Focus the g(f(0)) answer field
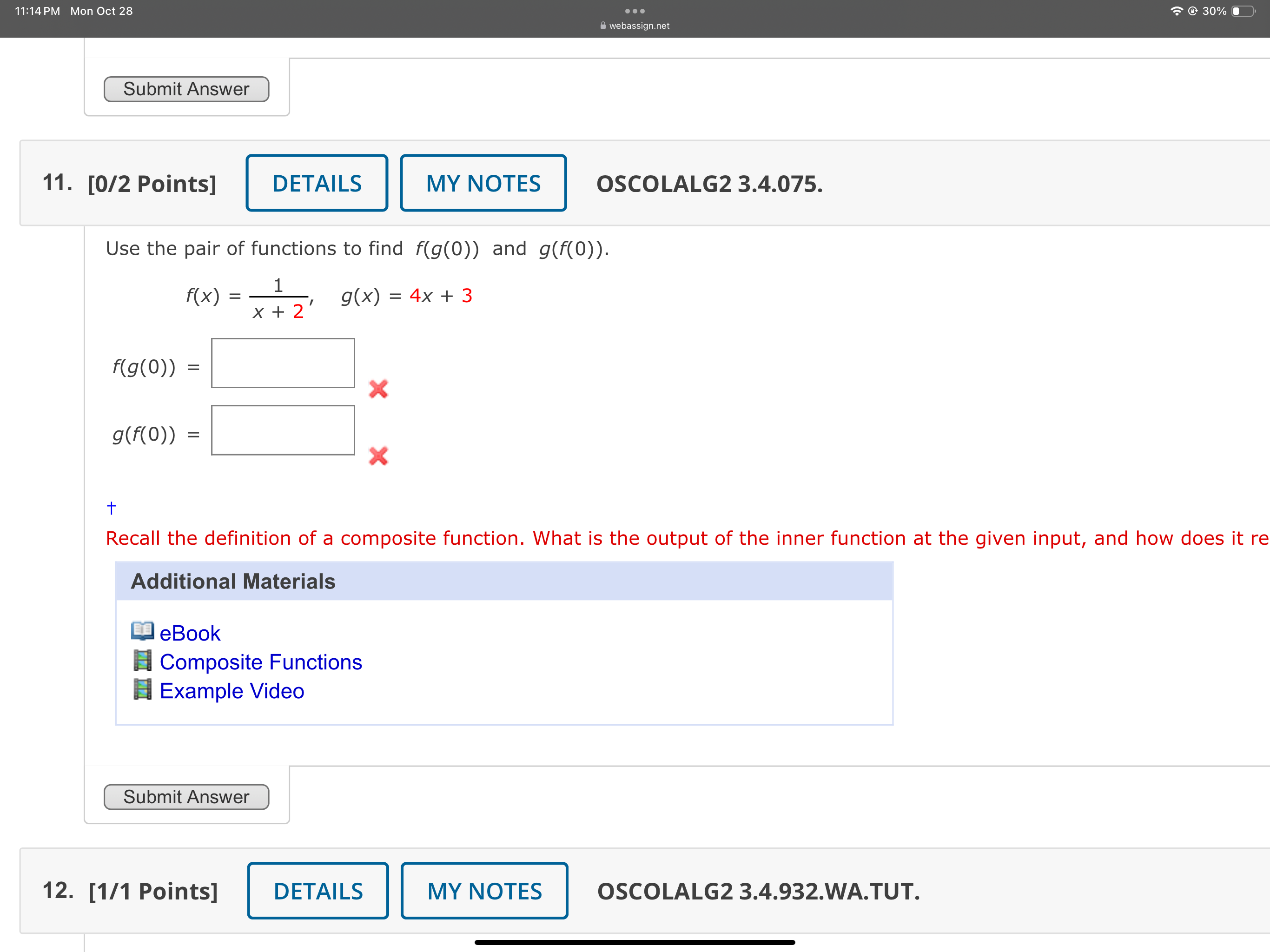Image resolution: width=1270 pixels, height=952 pixels. click(283, 430)
